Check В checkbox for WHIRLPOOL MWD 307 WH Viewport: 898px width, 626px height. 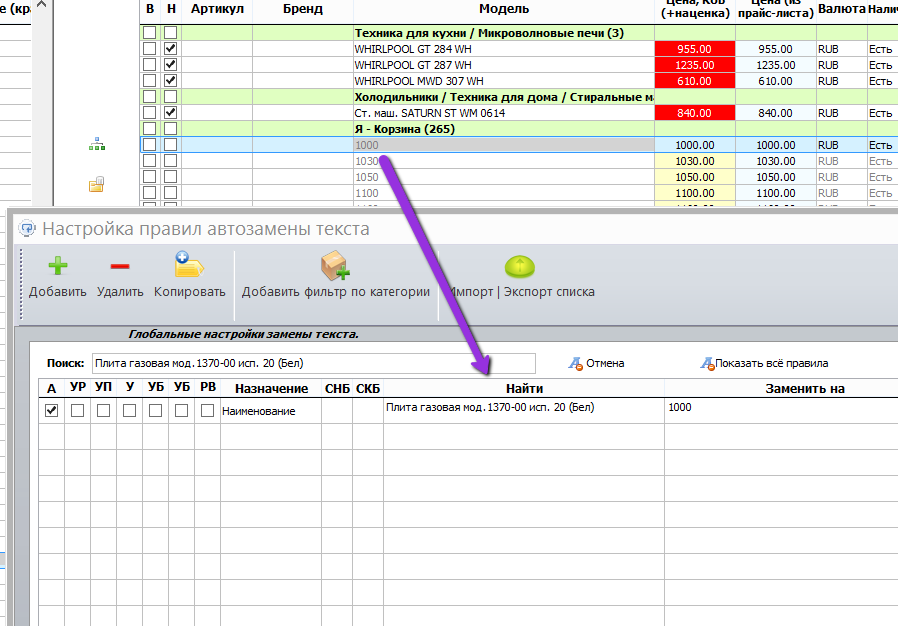149,81
